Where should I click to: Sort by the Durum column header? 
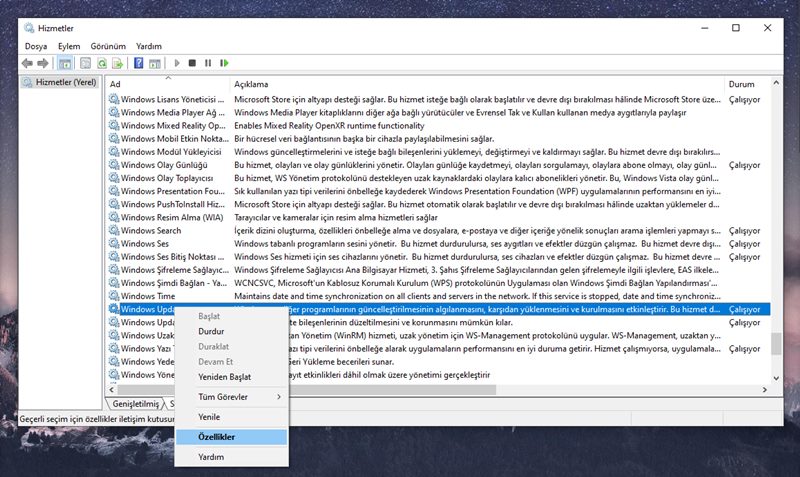(747, 84)
